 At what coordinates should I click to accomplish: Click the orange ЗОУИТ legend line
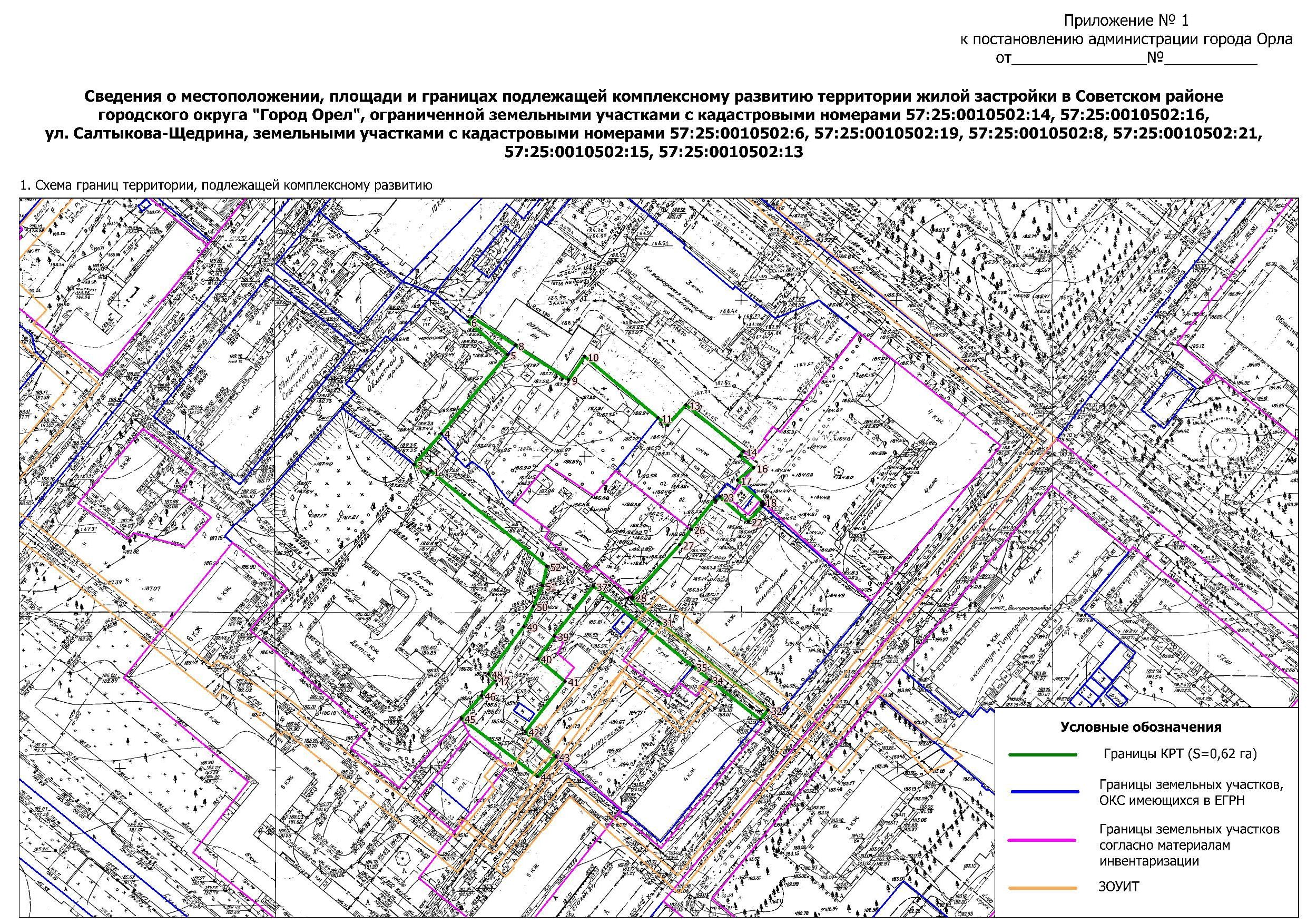point(1043,888)
